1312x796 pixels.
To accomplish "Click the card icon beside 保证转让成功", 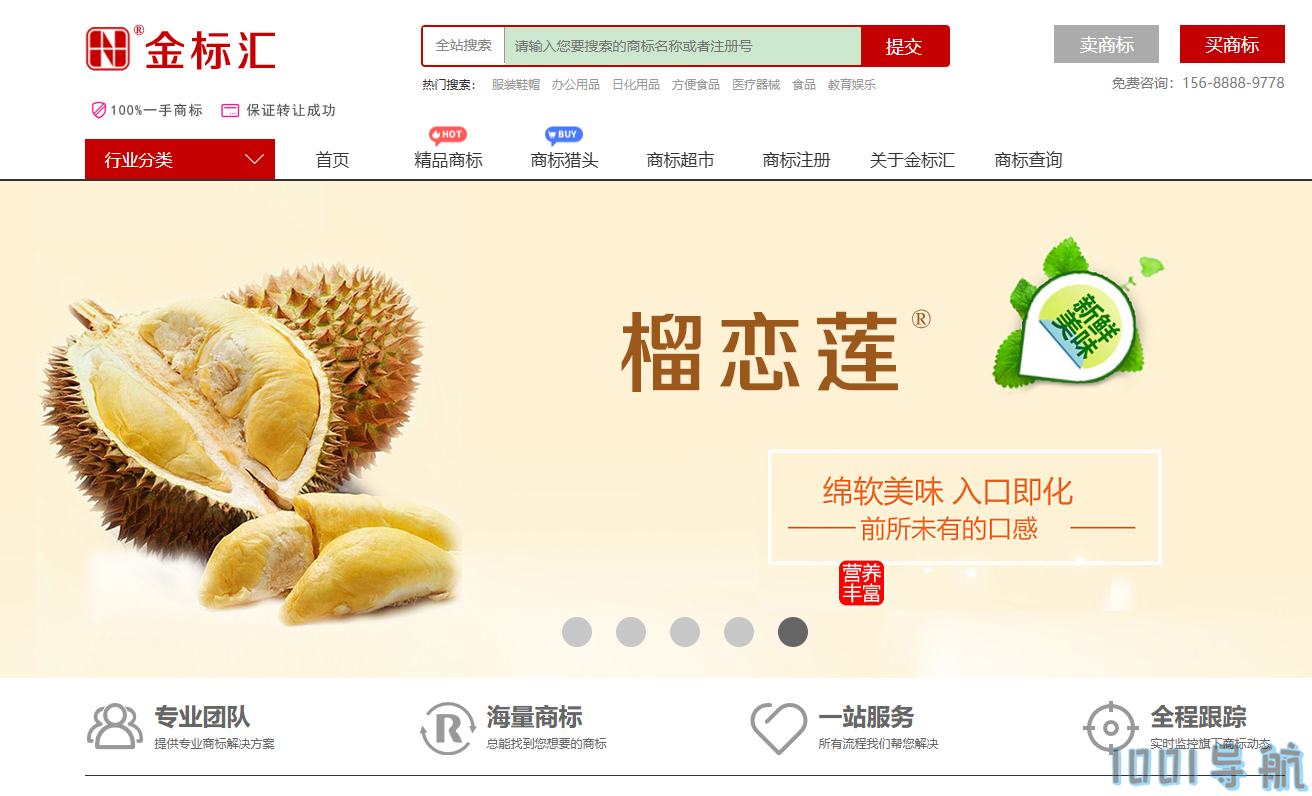I will [x=230, y=110].
